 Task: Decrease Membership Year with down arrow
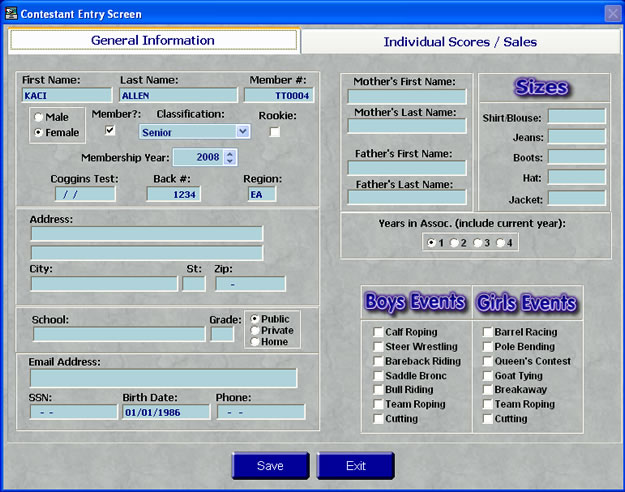(x=230, y=161)
